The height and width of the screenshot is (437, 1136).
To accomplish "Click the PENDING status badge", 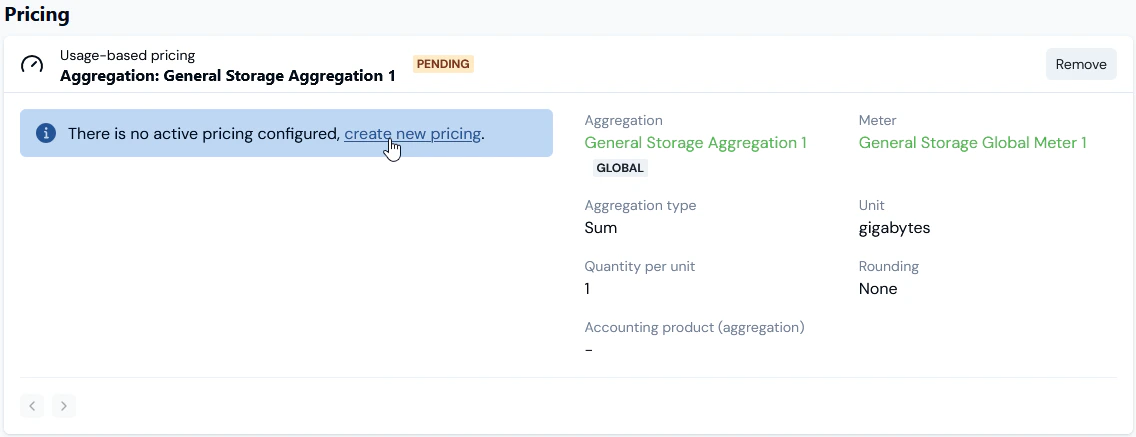I will click(443, 64).
